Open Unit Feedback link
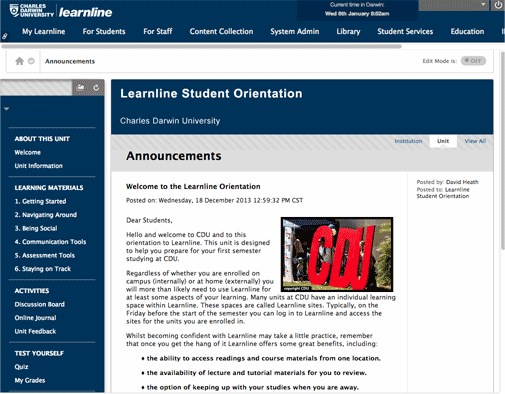Screen dimensions: 505x394 tap(35, 331)
